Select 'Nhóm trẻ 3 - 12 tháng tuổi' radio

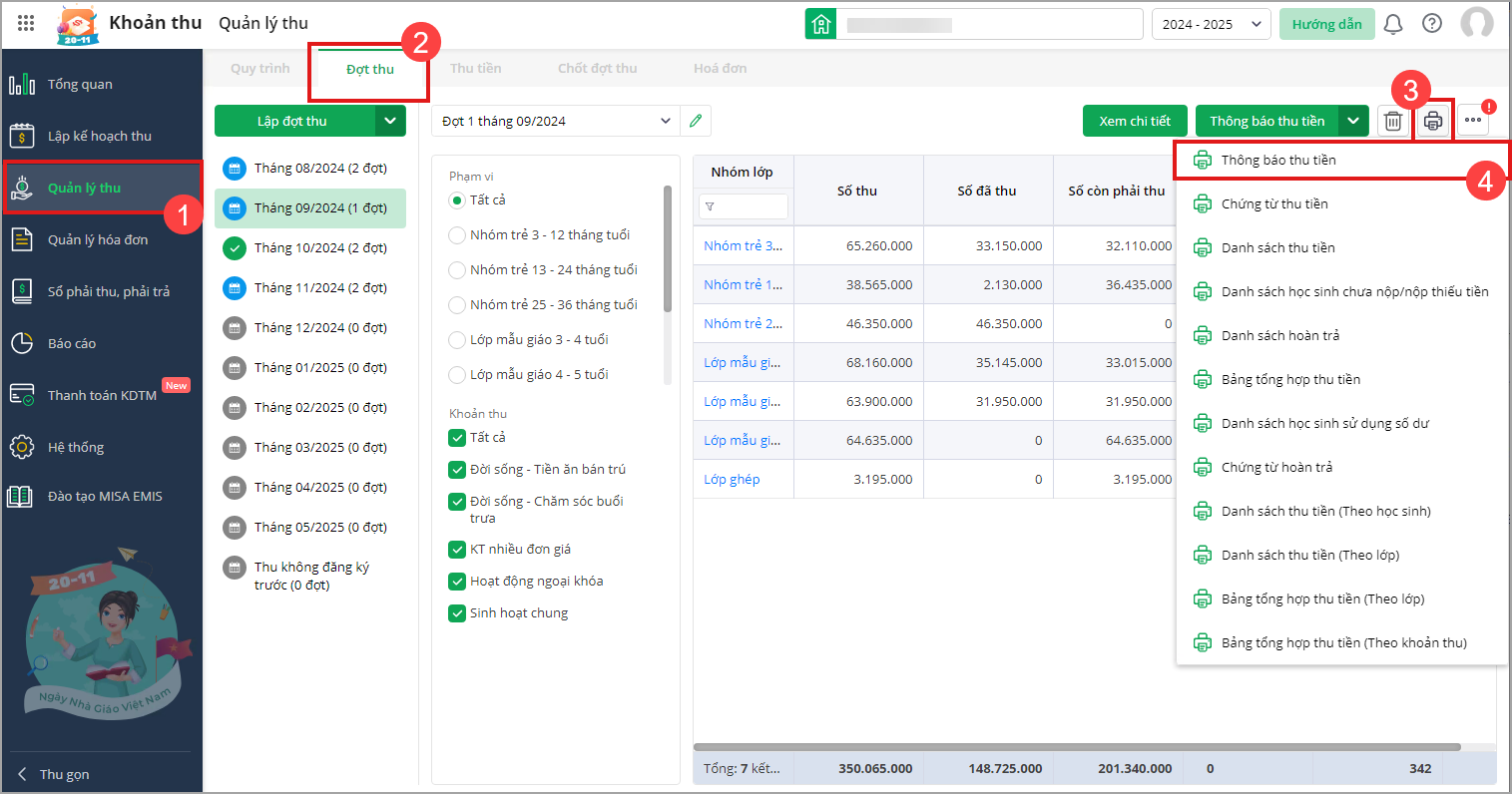457,235
